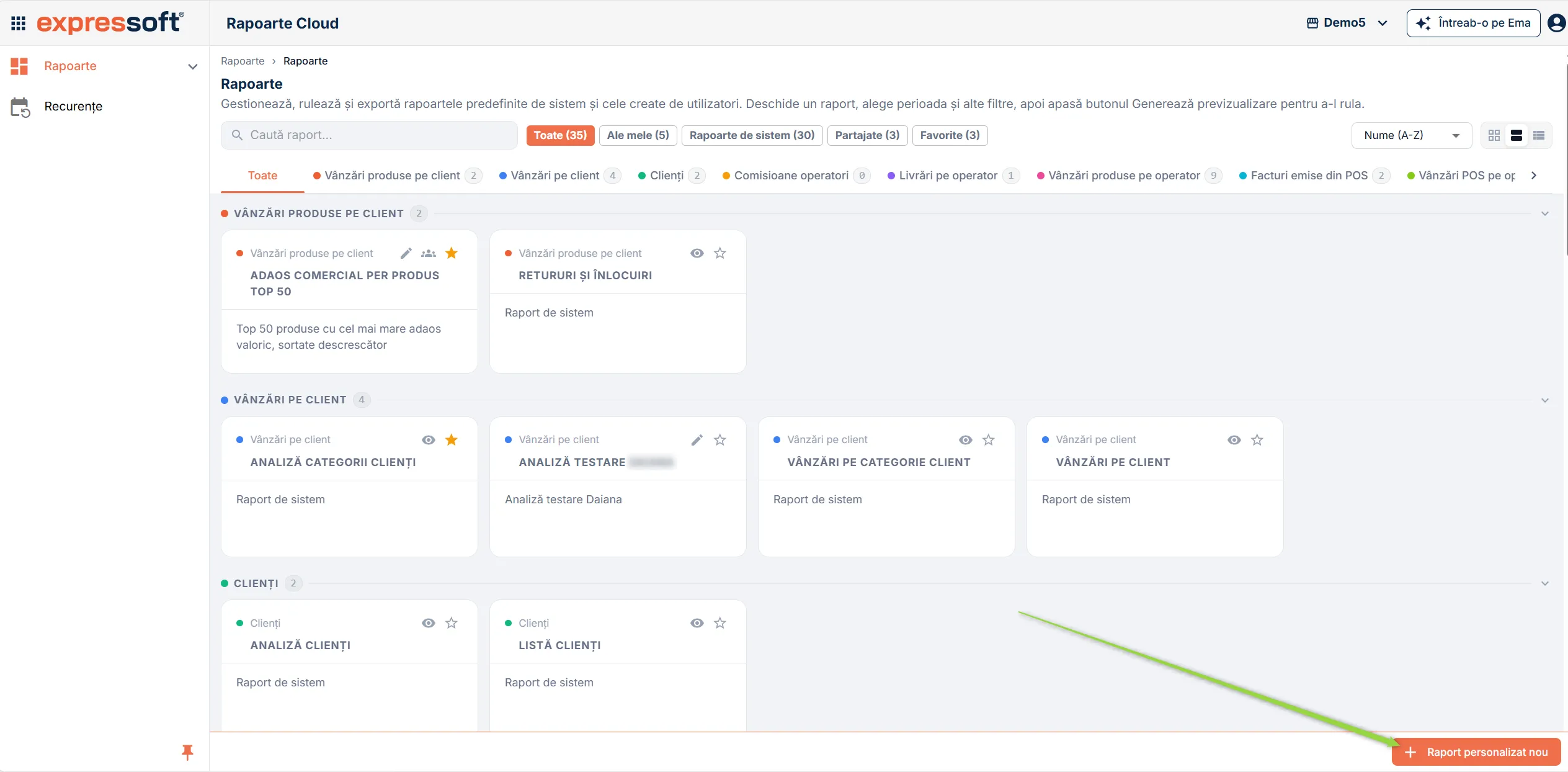This screenshot has width=1568, height=772.
Task: Select Facturi emise din POS tab
Action: 1314,176
